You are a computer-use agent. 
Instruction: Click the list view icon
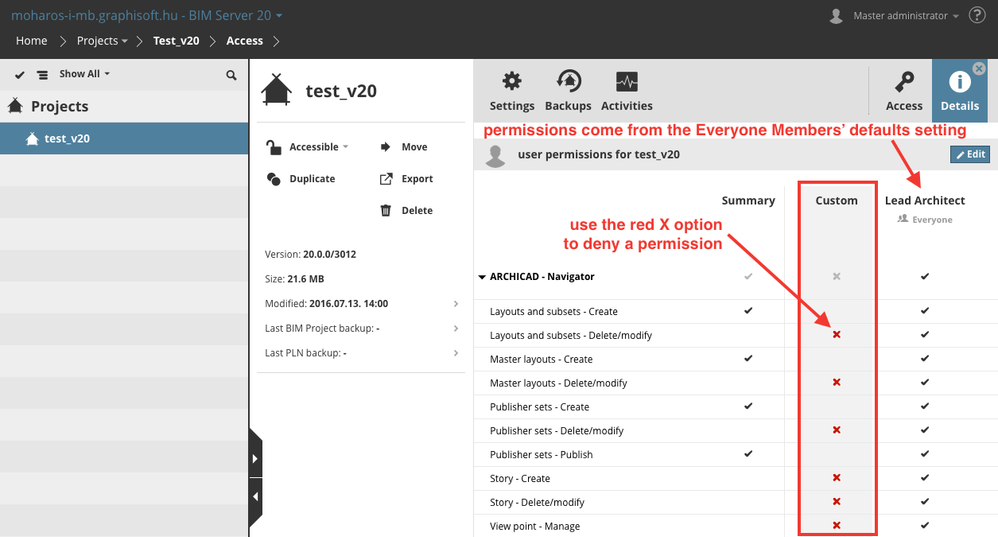point(42,74)
